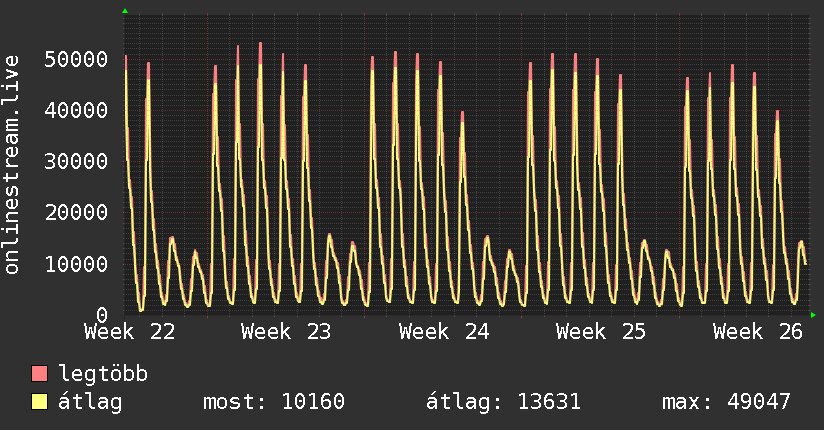Viewport: 824px width, 430px height.
Task: Click the Week 26 axis label
Action: point(758,332)
